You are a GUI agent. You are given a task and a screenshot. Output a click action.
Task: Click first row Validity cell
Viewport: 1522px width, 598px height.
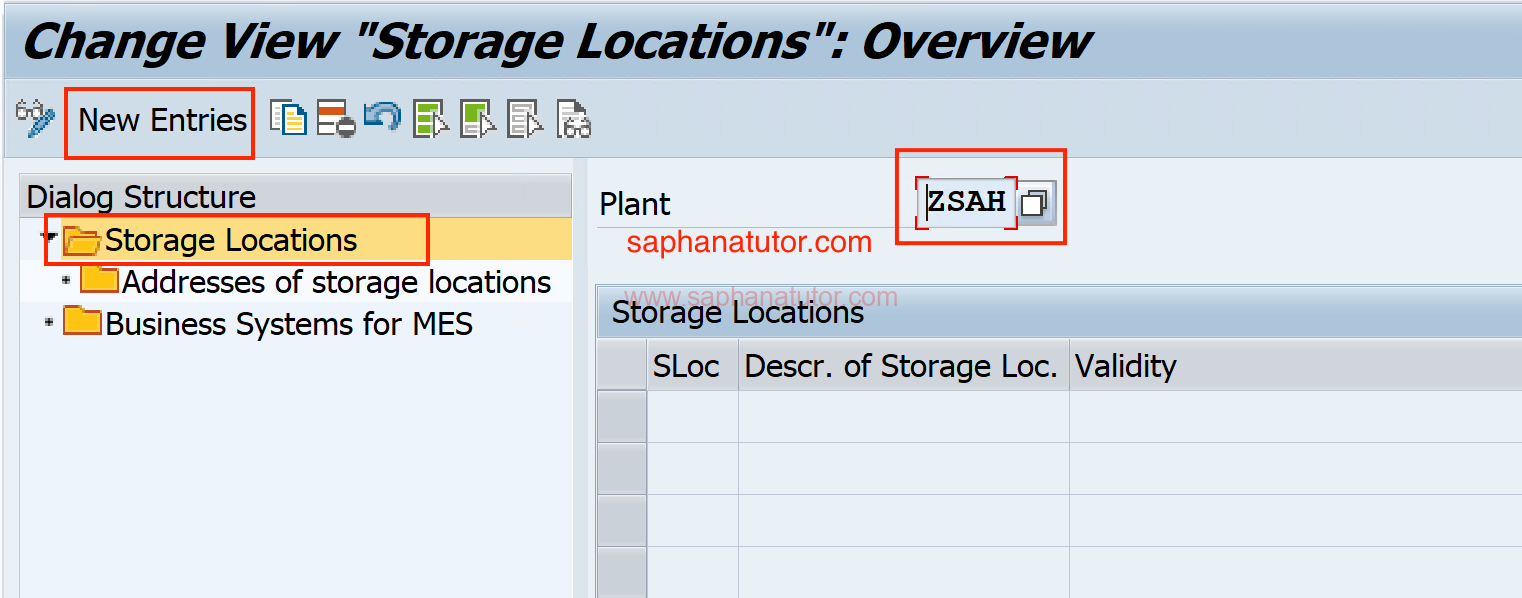pyautogui.click(x=1295, y=416)
